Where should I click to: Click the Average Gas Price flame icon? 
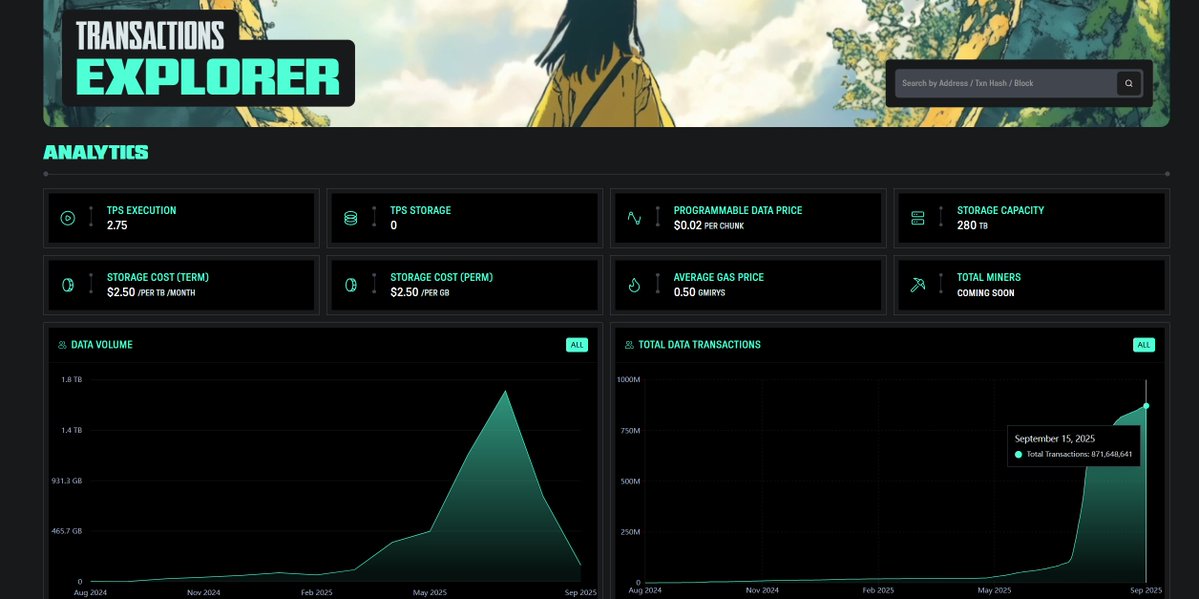[x=634, y=285]
